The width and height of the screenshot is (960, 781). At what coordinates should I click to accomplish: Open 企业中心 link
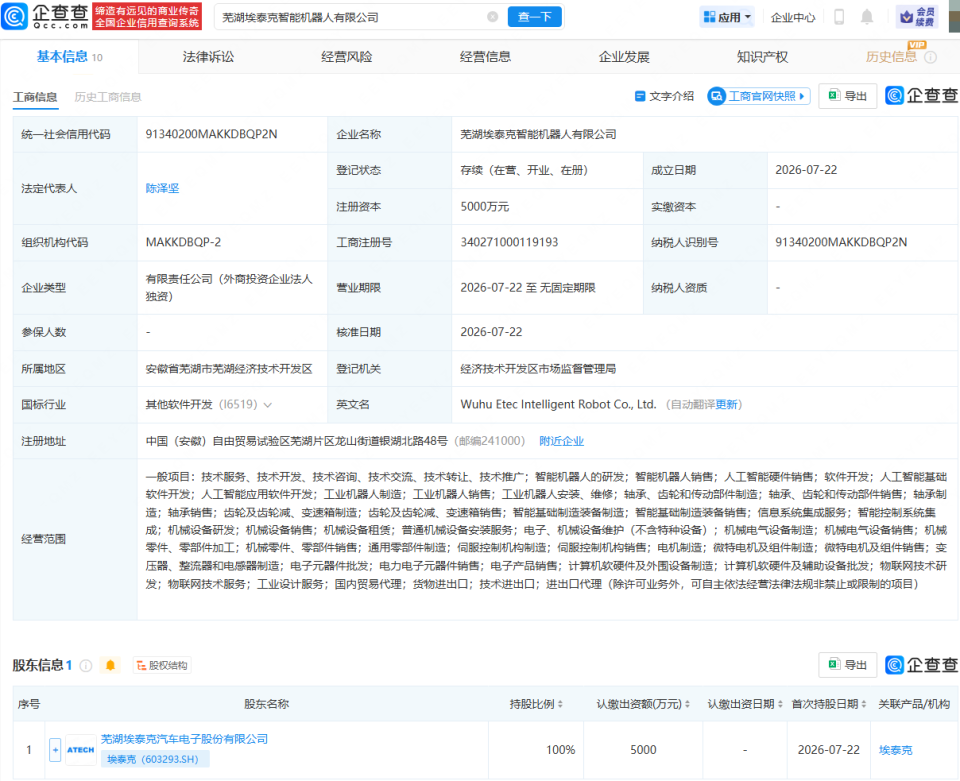[793, 18]
